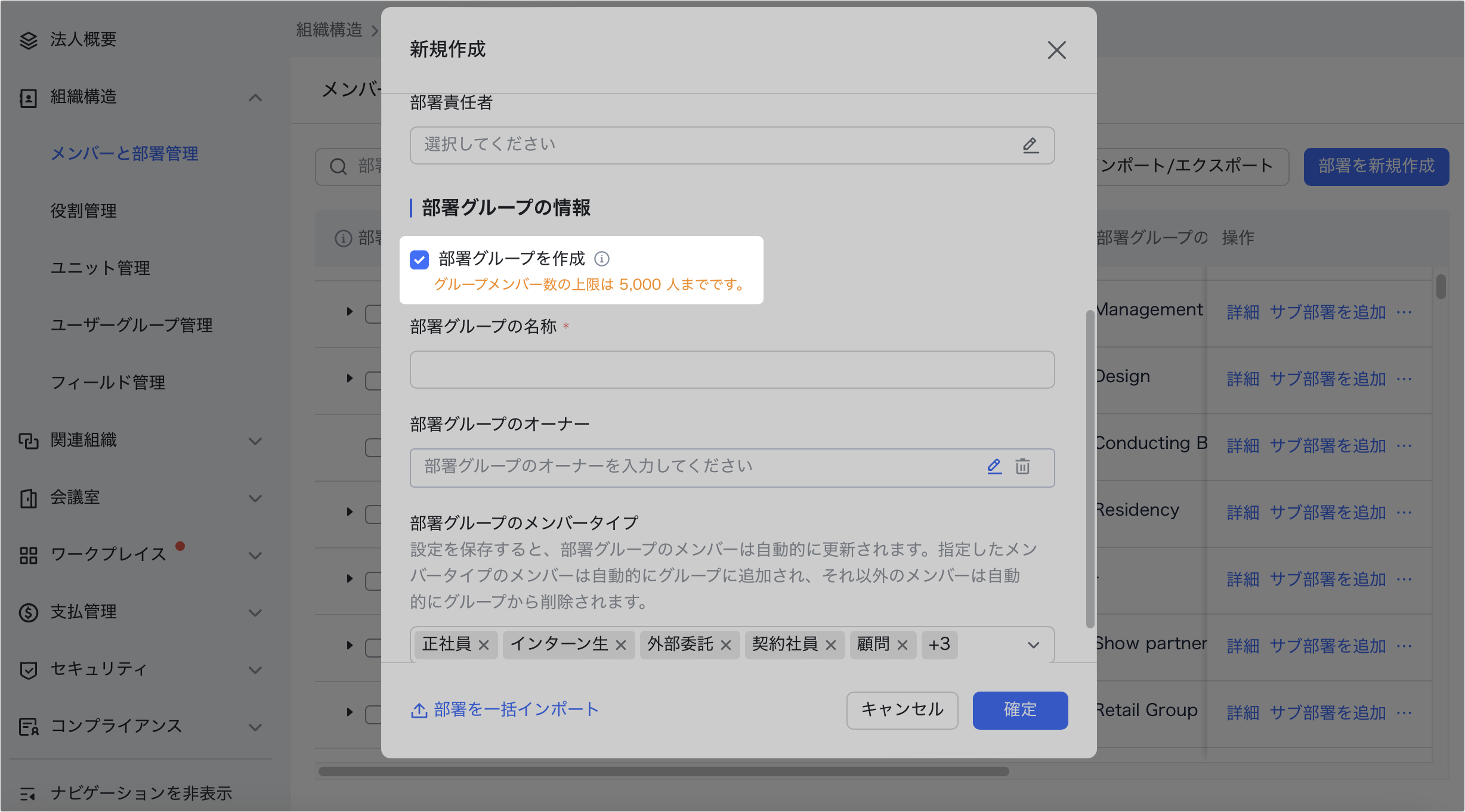Uncheck 部署グループを作成 checkbox
Viewport: 1465px width, 812px height.
(419, 259)
